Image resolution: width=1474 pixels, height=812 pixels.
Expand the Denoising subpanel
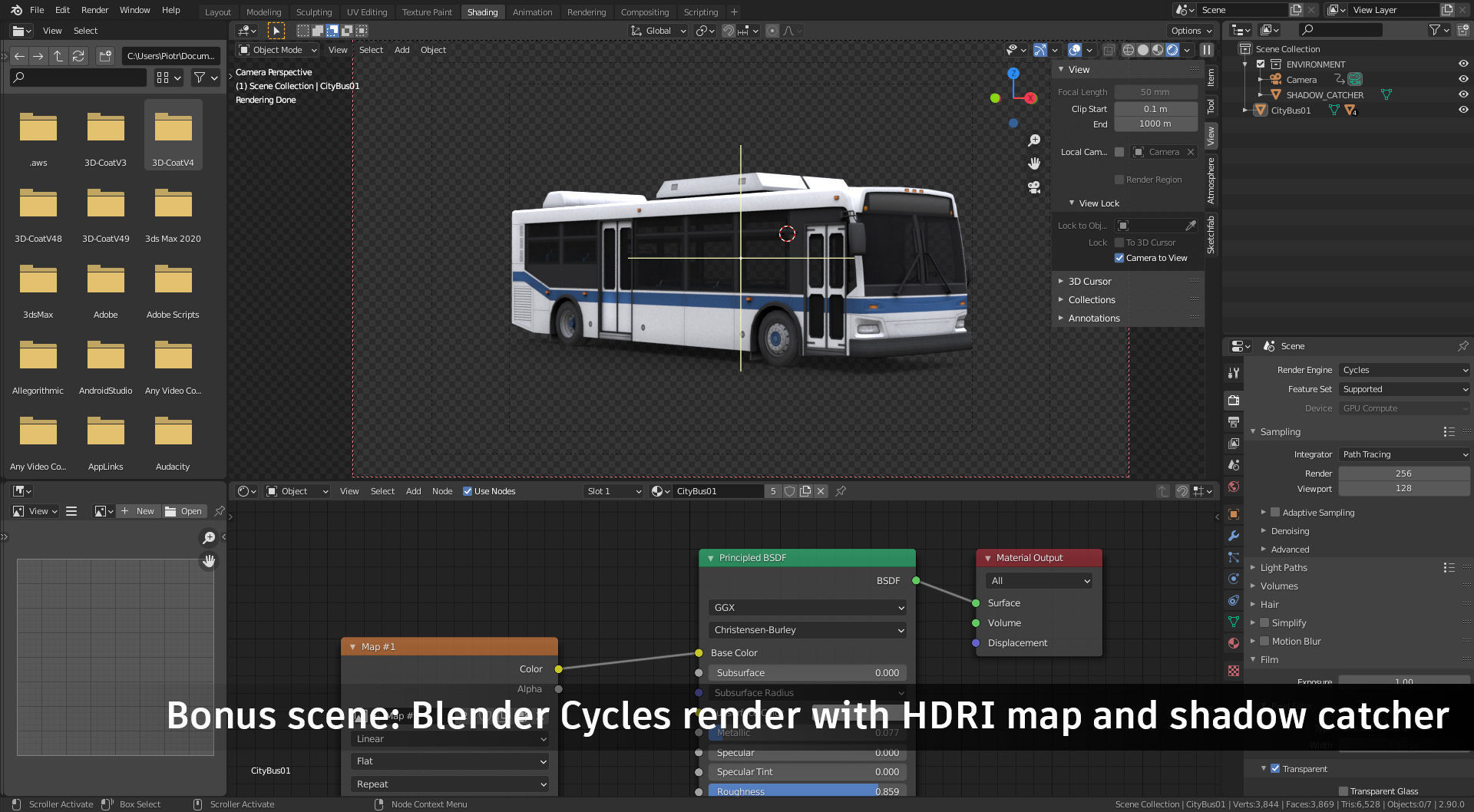1290,531
